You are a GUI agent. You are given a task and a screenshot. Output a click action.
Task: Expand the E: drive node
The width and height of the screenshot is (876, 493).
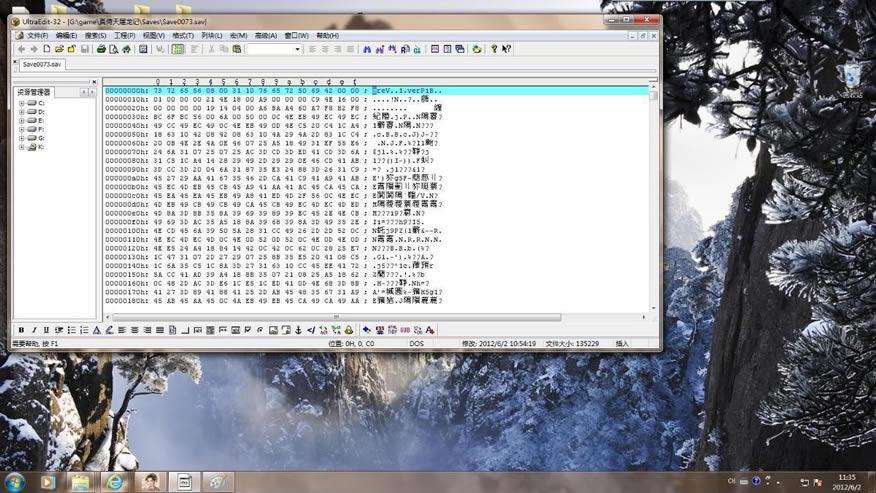pos(21,121)
